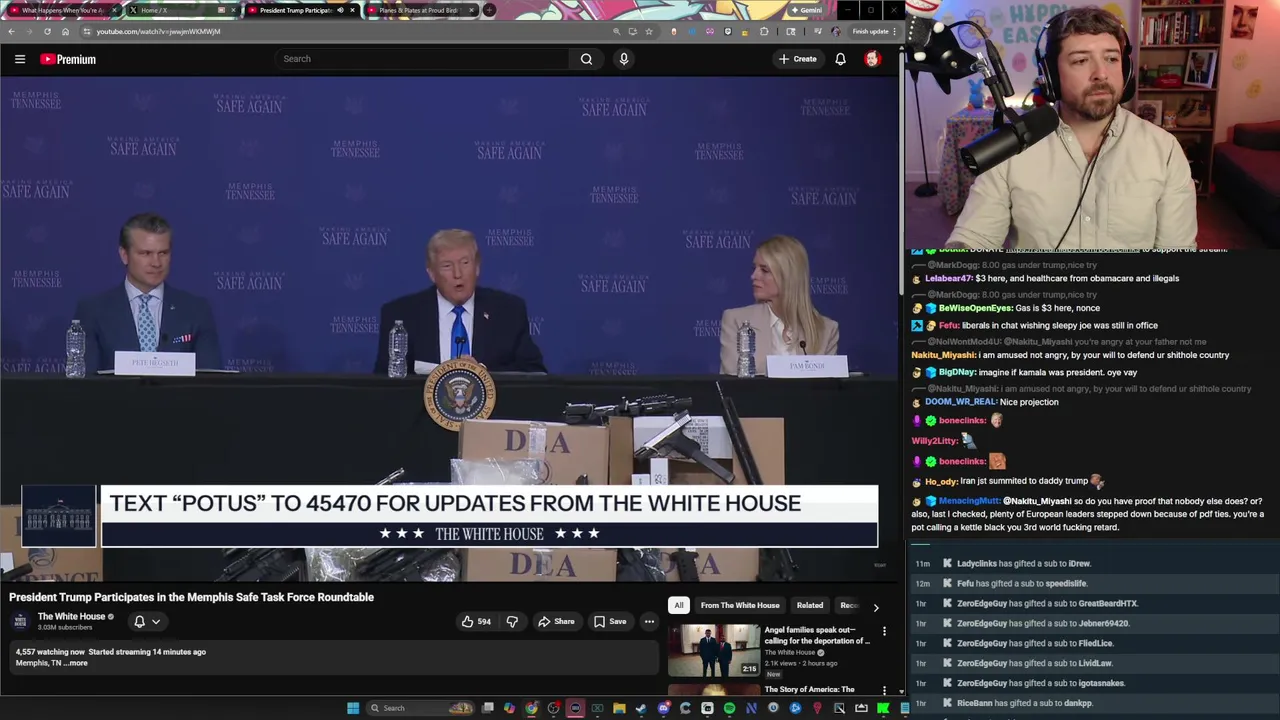Dislike the video with thumbs down
Image resolution: width=1280 pixels, height=720 pixels.
512,621
